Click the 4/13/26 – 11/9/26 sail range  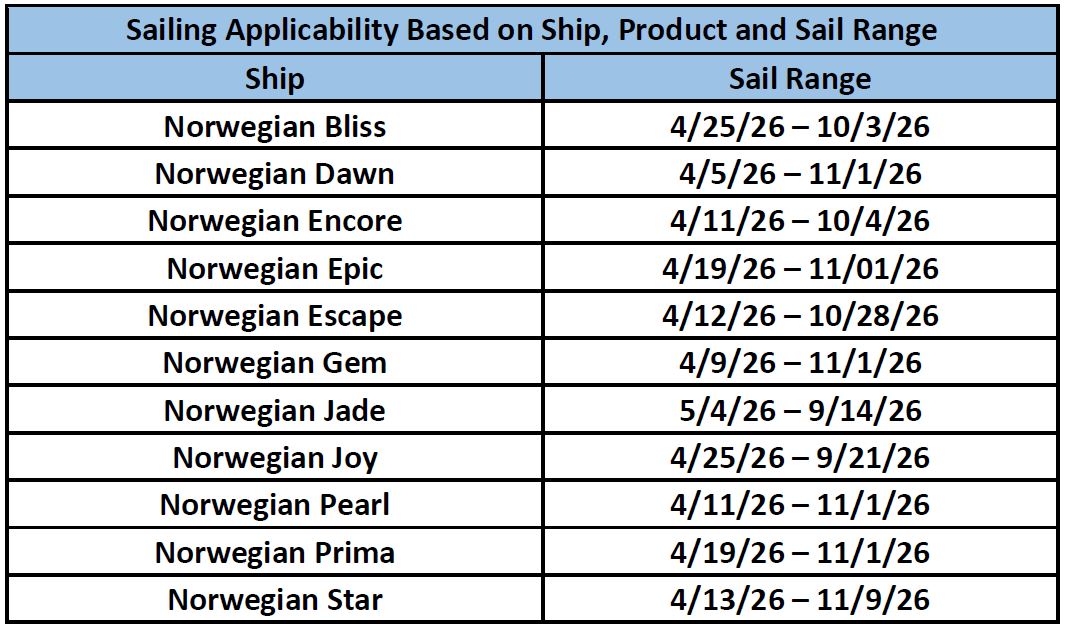pyautogui.click(x=799, y=600)
